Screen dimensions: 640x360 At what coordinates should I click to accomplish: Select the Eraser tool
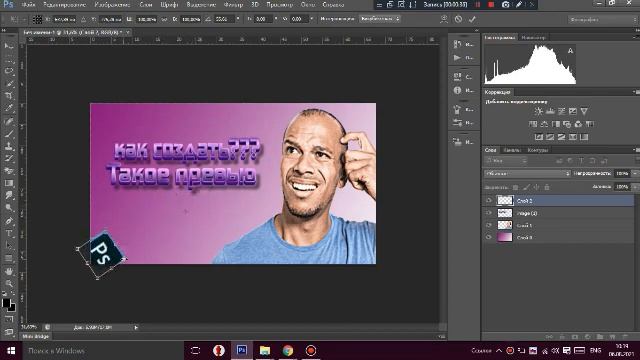click(9, 171)
